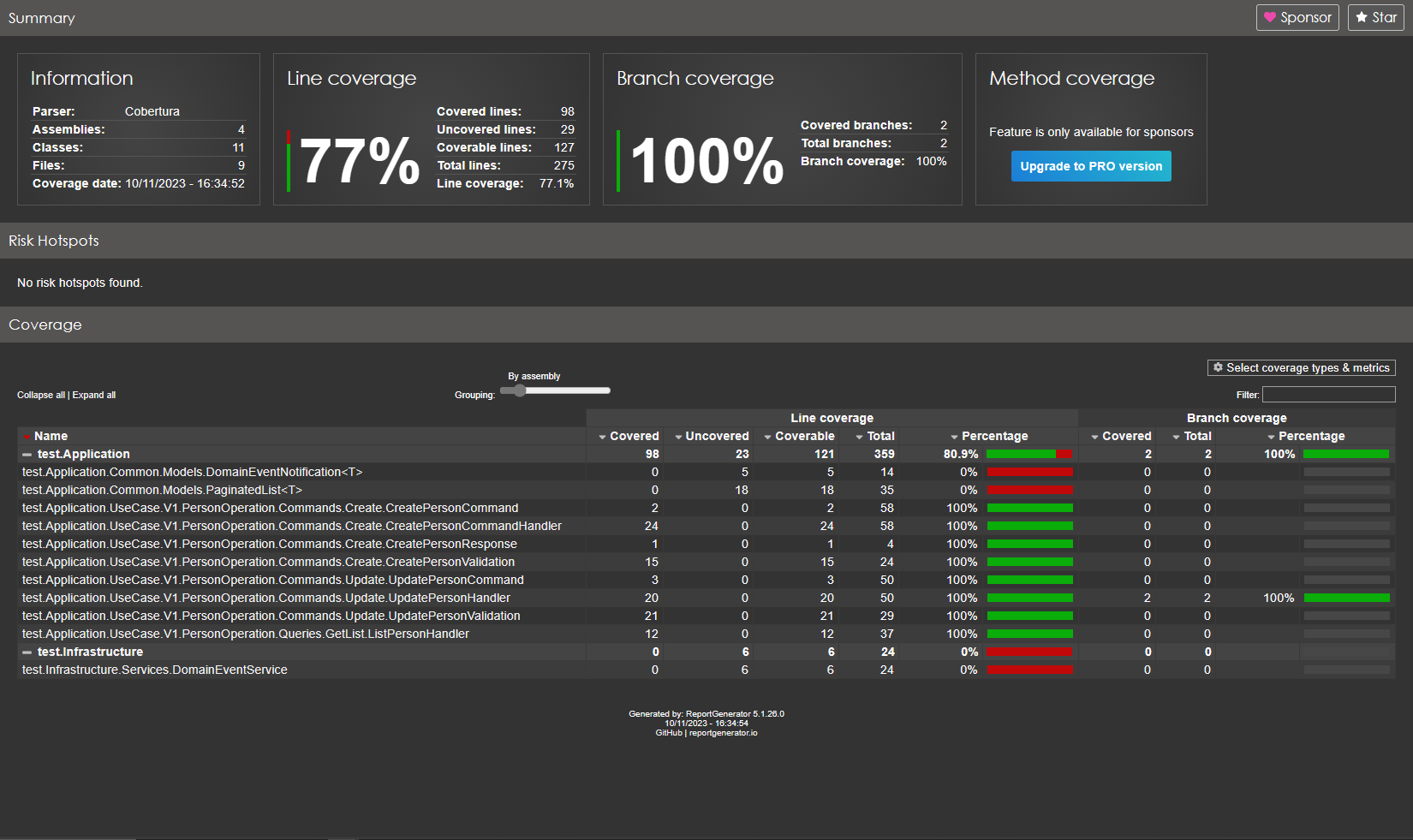This screenshot has width=1413, height=840.
Task: Click the Cobertura parser value
Action: tap(152, 111)
